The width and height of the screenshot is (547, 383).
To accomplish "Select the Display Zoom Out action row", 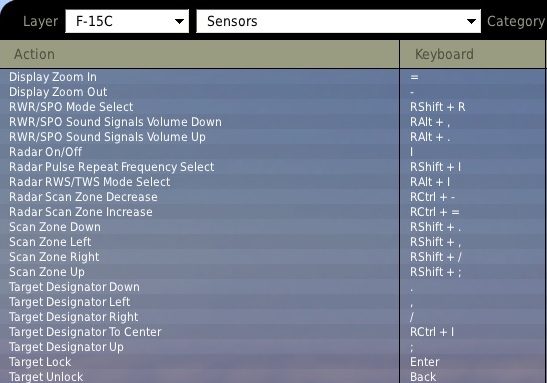I will [200, 92].
